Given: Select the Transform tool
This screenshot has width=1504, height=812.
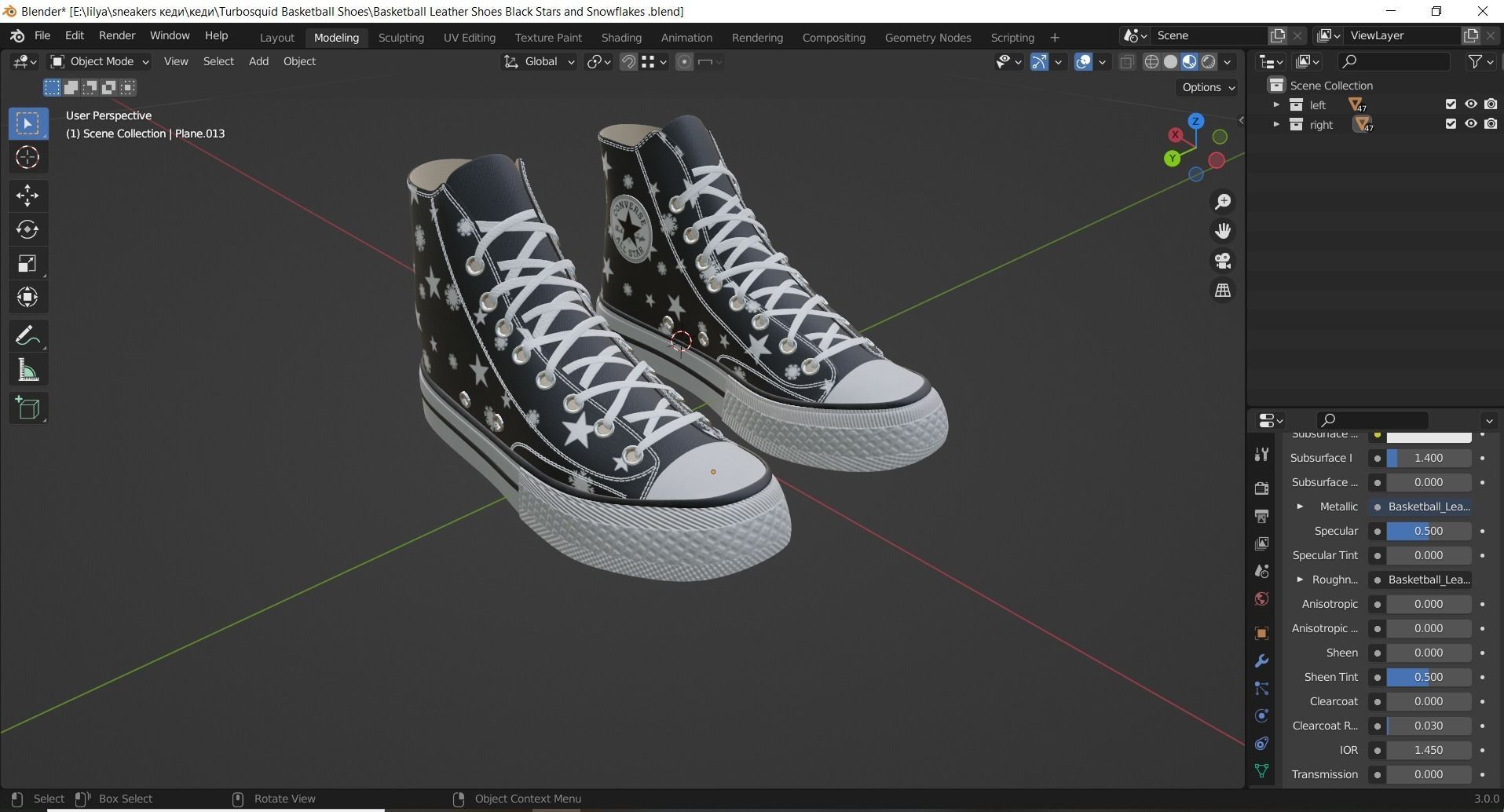Looking at the screenshot, I should [27, 297].
